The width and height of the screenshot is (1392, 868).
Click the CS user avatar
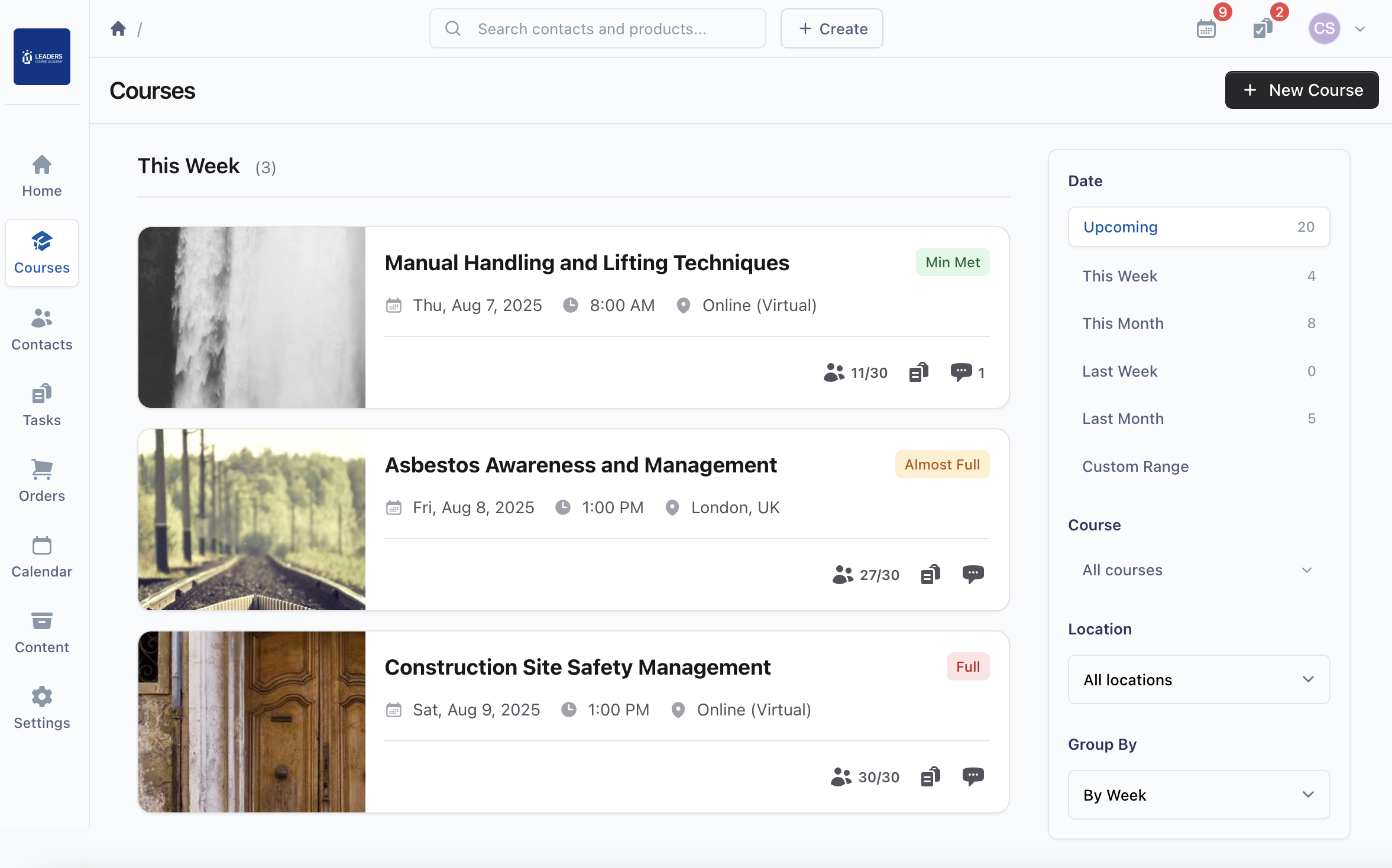1323,28
